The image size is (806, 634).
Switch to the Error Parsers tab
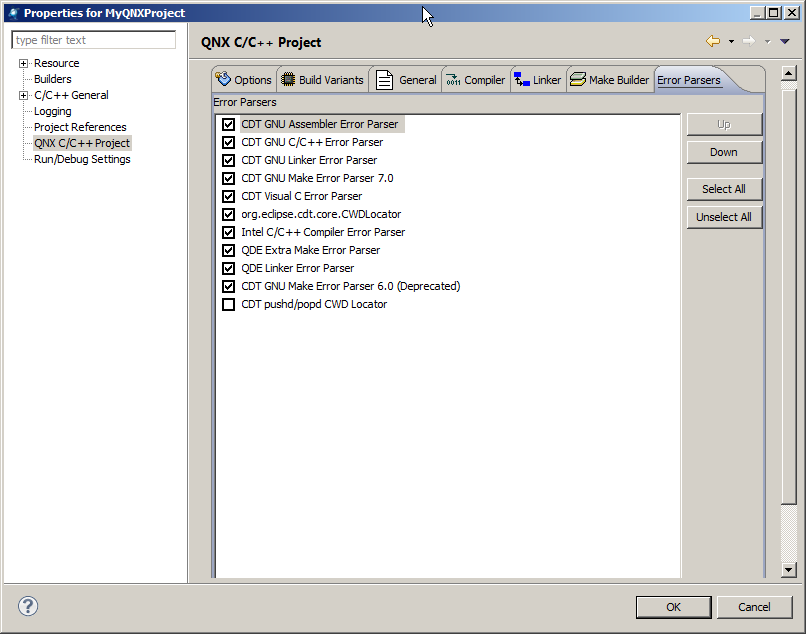(689, 80)
